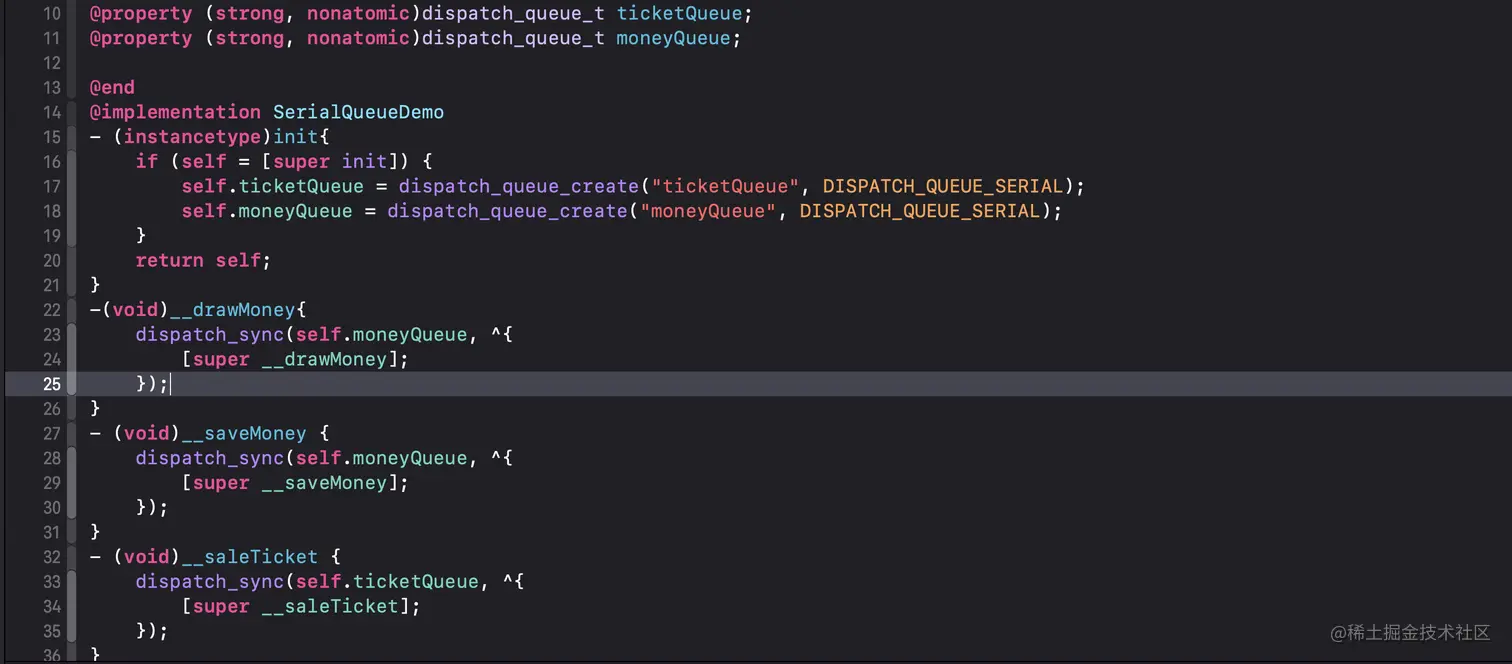
Task: Click the __drawMoney method name on line 22
Action: click(x=232, y=310)
